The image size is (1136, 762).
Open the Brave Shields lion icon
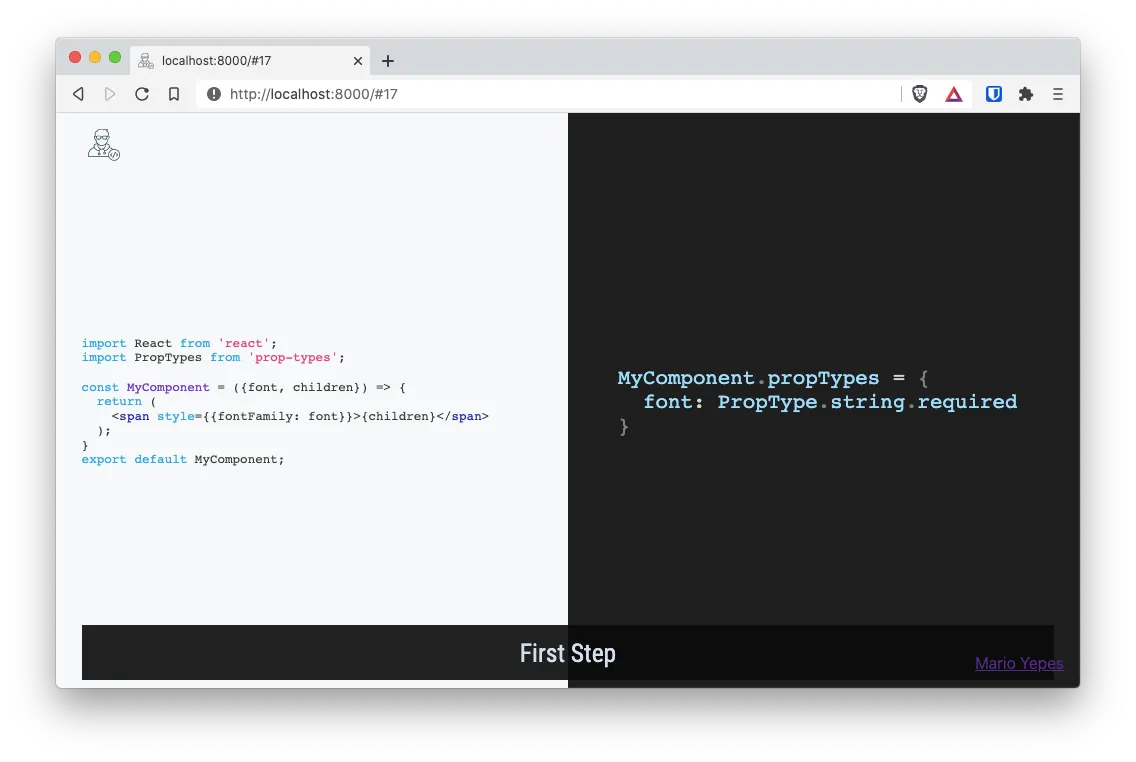(x=919, y=94)
